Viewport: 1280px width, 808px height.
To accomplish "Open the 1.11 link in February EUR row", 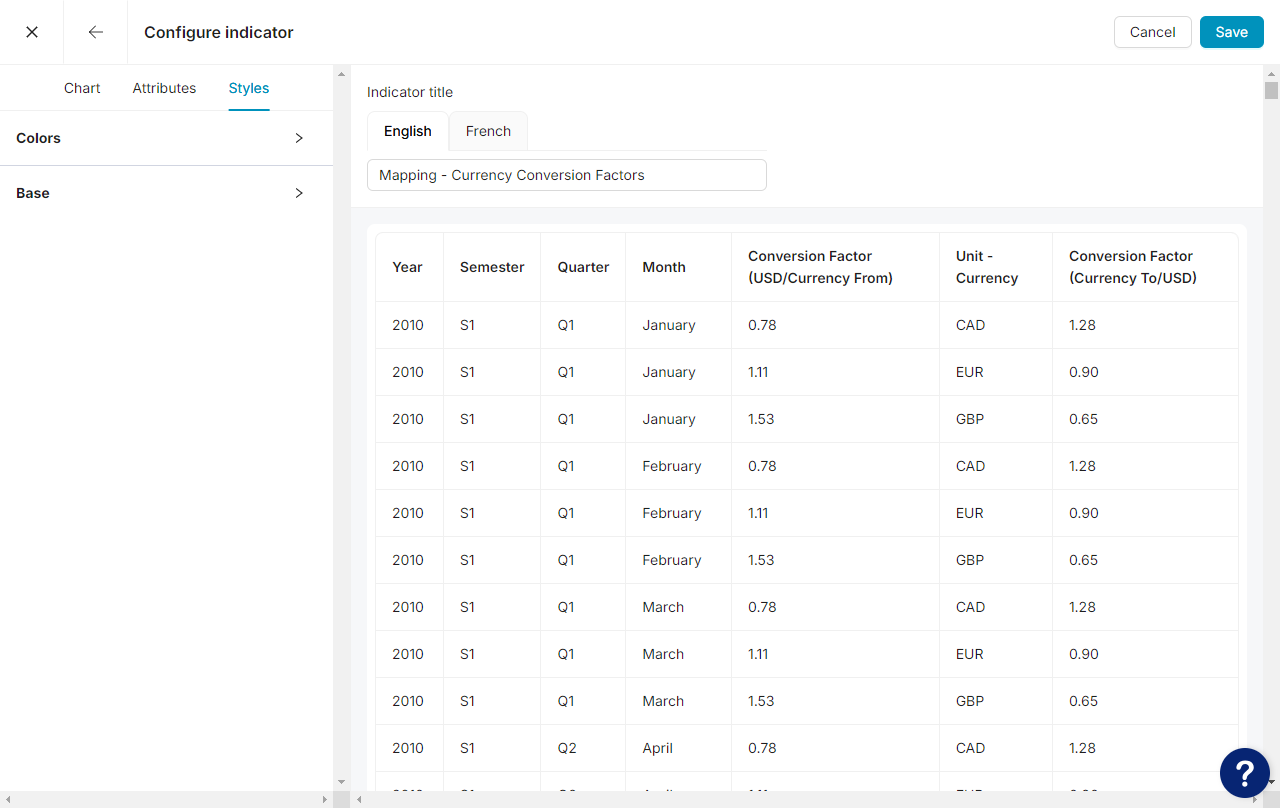I will [758, 512].
